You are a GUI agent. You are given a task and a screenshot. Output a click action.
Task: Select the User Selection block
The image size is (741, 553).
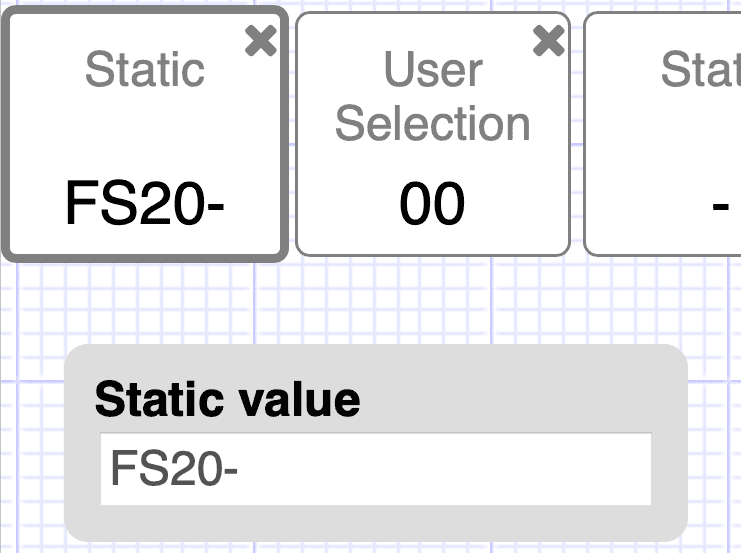pos(433,134)
